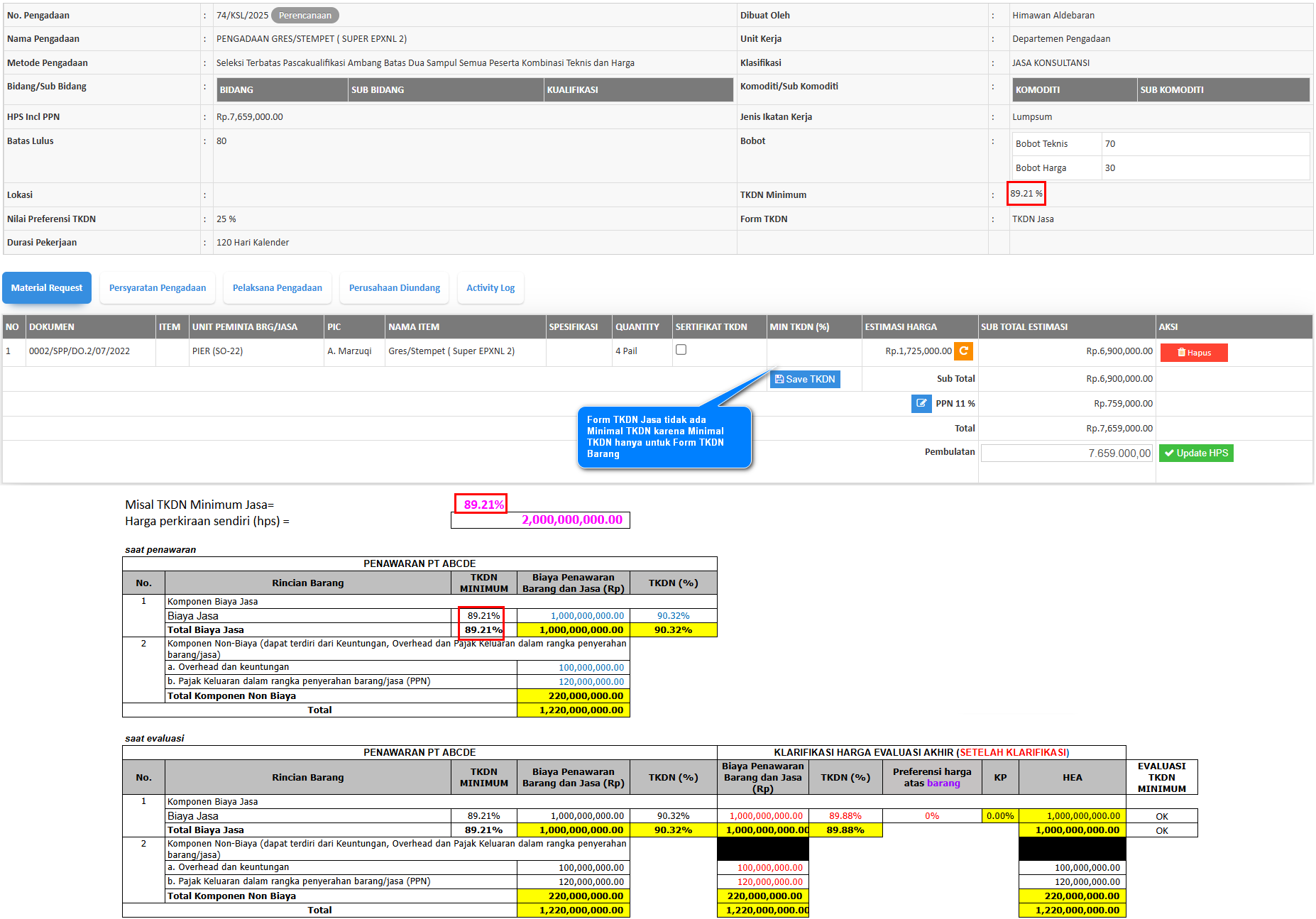Click the MIN TKDN (%) column header
This screenshot has height=919, width=1316.
tap(799, 327)
